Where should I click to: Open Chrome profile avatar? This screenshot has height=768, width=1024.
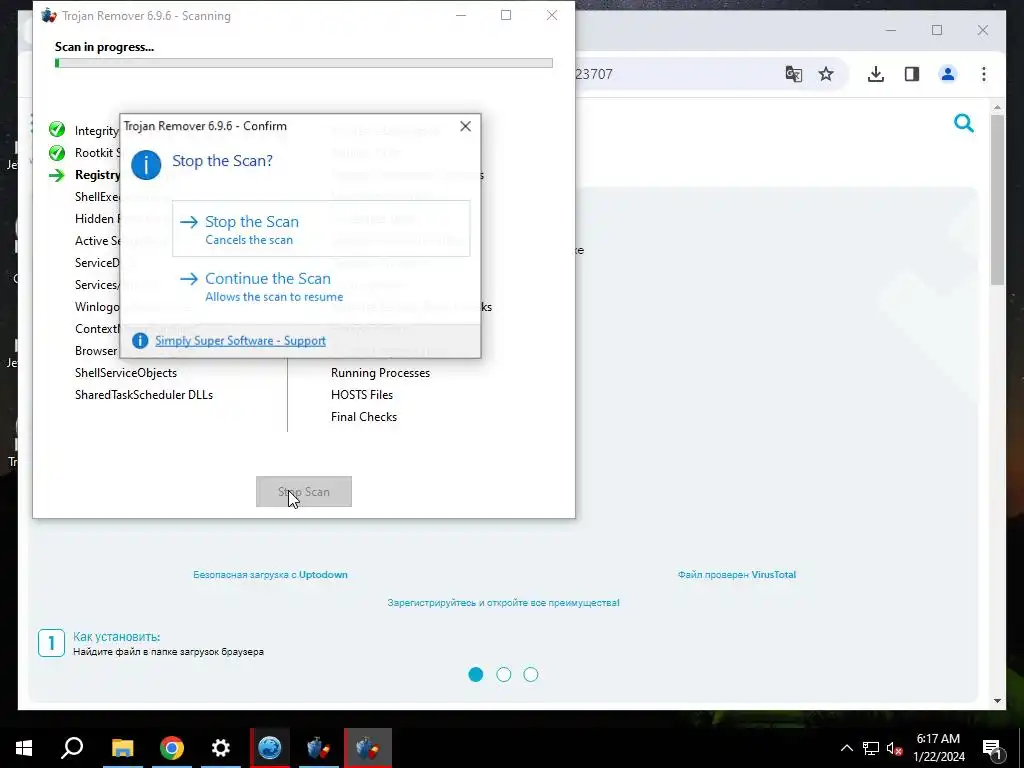point(948,74)
